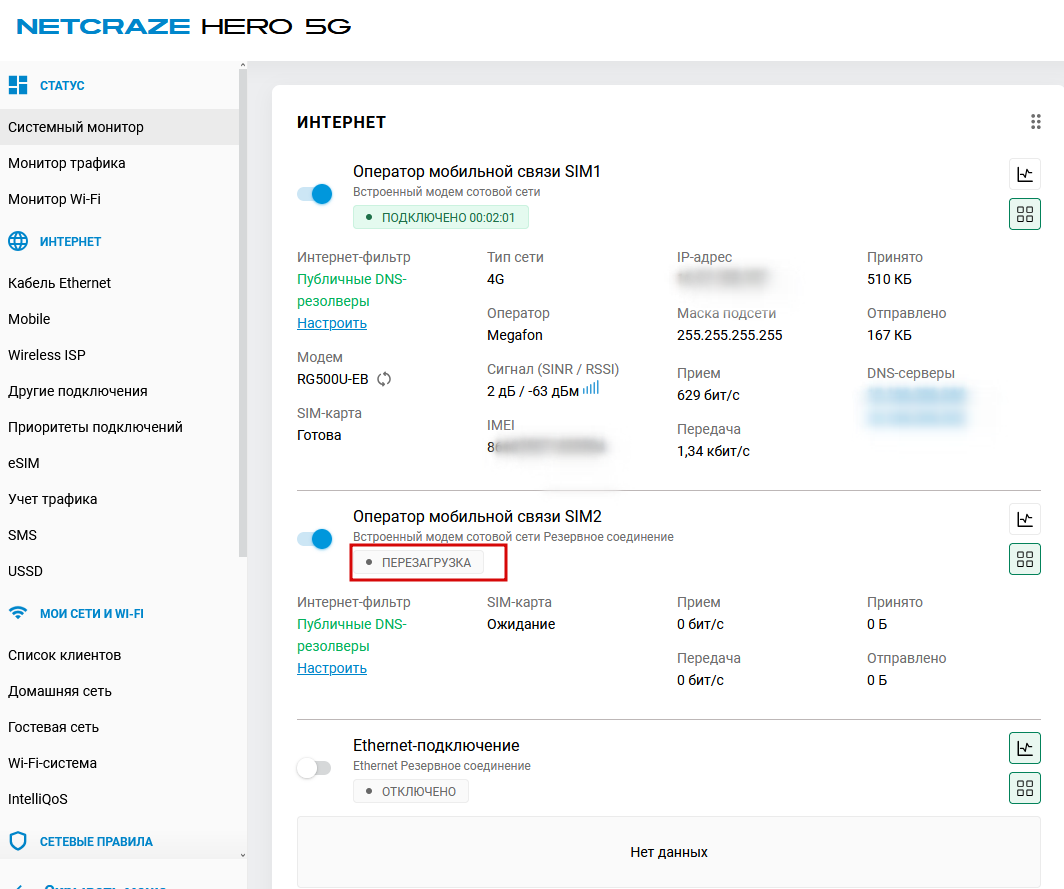Open Монитор трафика in the sidebar
Screen dimensions: 1064x889
67,163
